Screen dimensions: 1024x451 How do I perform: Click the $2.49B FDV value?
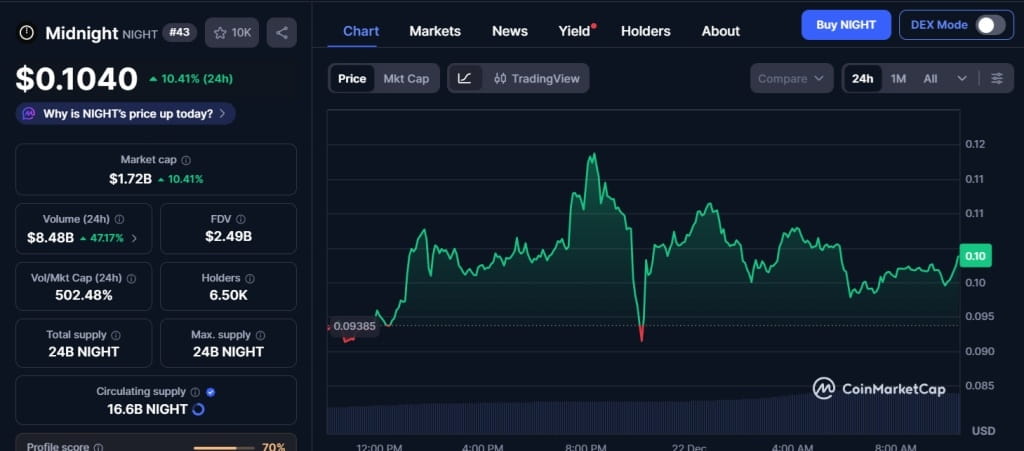pos(229,236)
